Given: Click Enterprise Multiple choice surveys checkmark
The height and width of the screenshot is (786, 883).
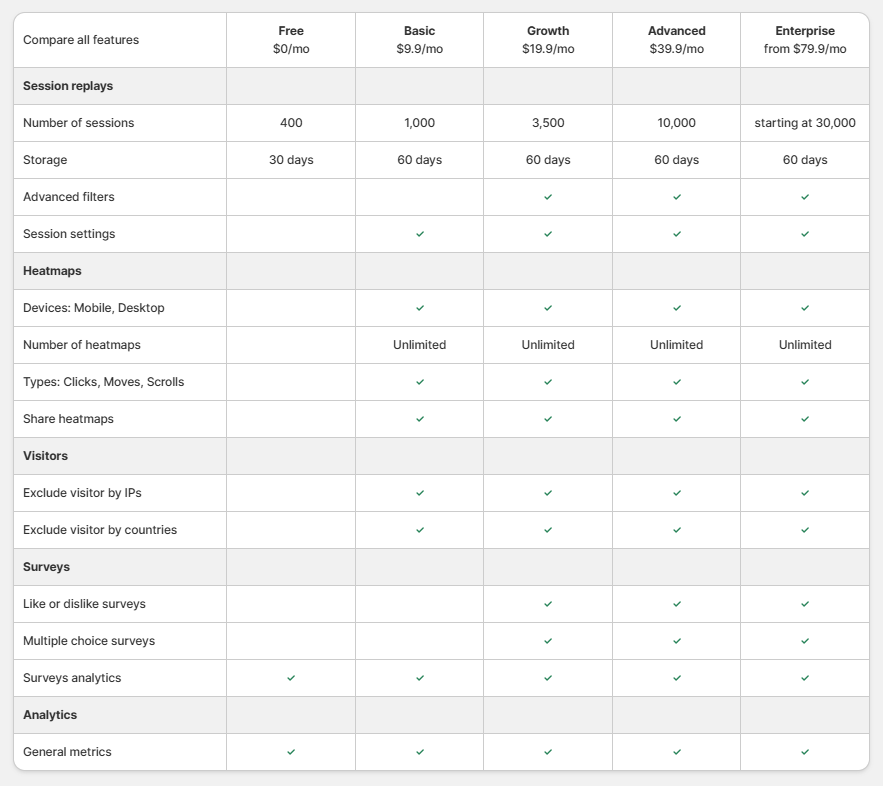Looking at the screenshot, I should pyautogui.click(x=805, y=641).
